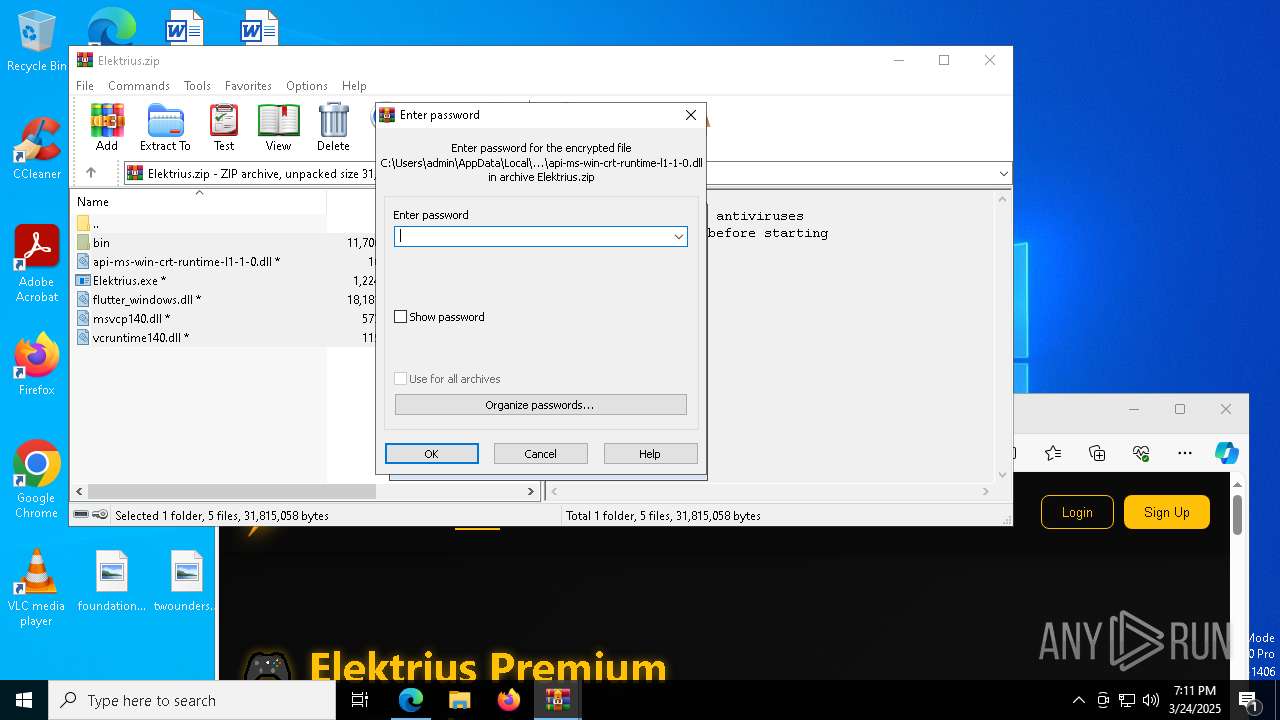Image resolution: width=1280 pixels, height=720 pixels.
Task: Click the Edge page vertical scrollbar
Action: (1237, 514)
